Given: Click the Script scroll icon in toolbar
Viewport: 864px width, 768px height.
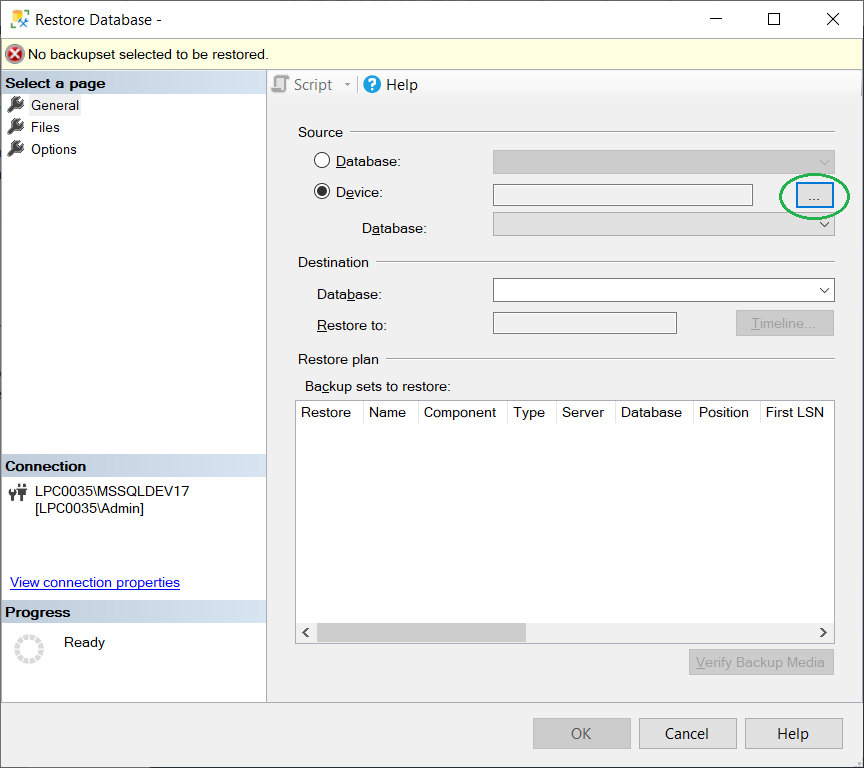Looking at the screenshot, I should pos(281,85).
